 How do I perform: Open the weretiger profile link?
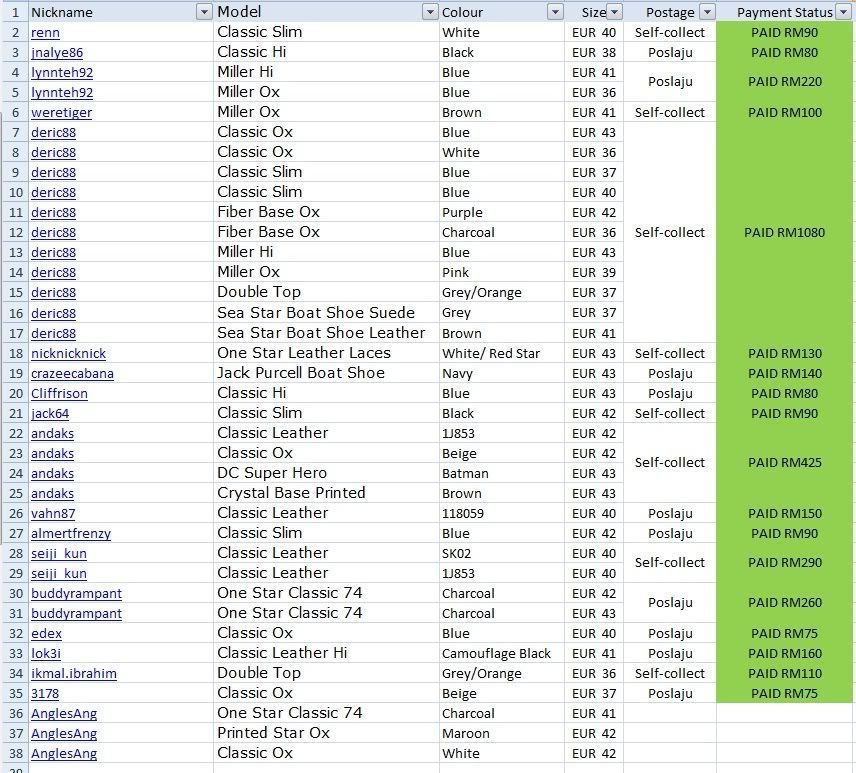pos(61,113)
